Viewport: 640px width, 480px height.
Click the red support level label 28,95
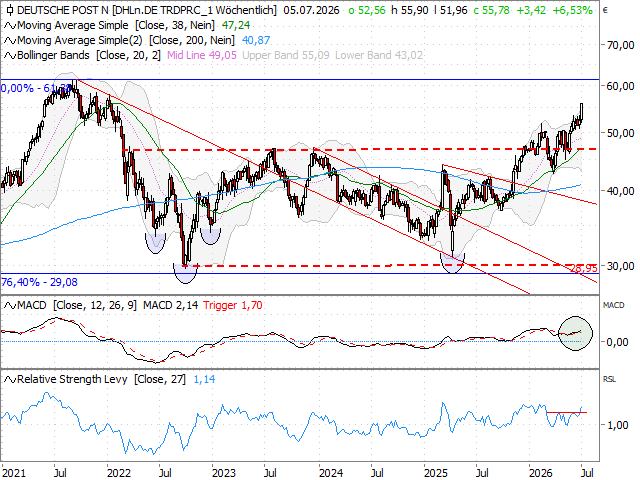tap(584, 268)
